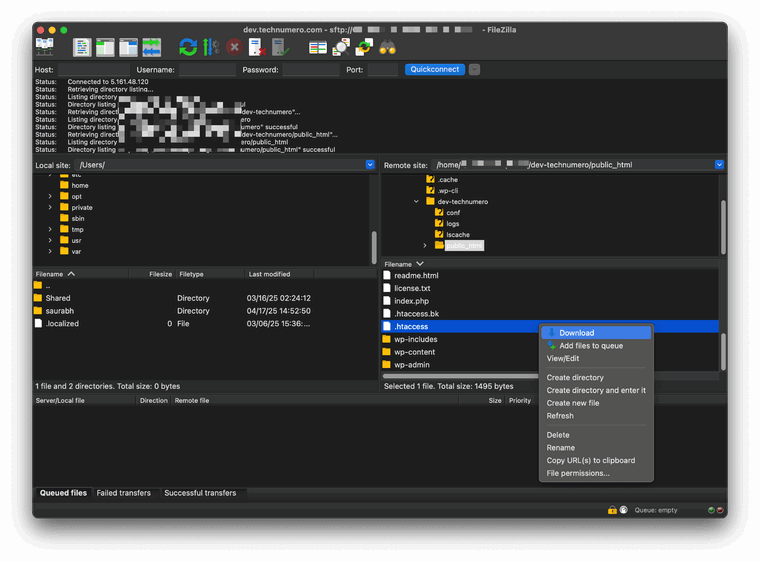760x561 pixels.
Task: Refresh the file and folder lists
Action: [x=188, y=48]
